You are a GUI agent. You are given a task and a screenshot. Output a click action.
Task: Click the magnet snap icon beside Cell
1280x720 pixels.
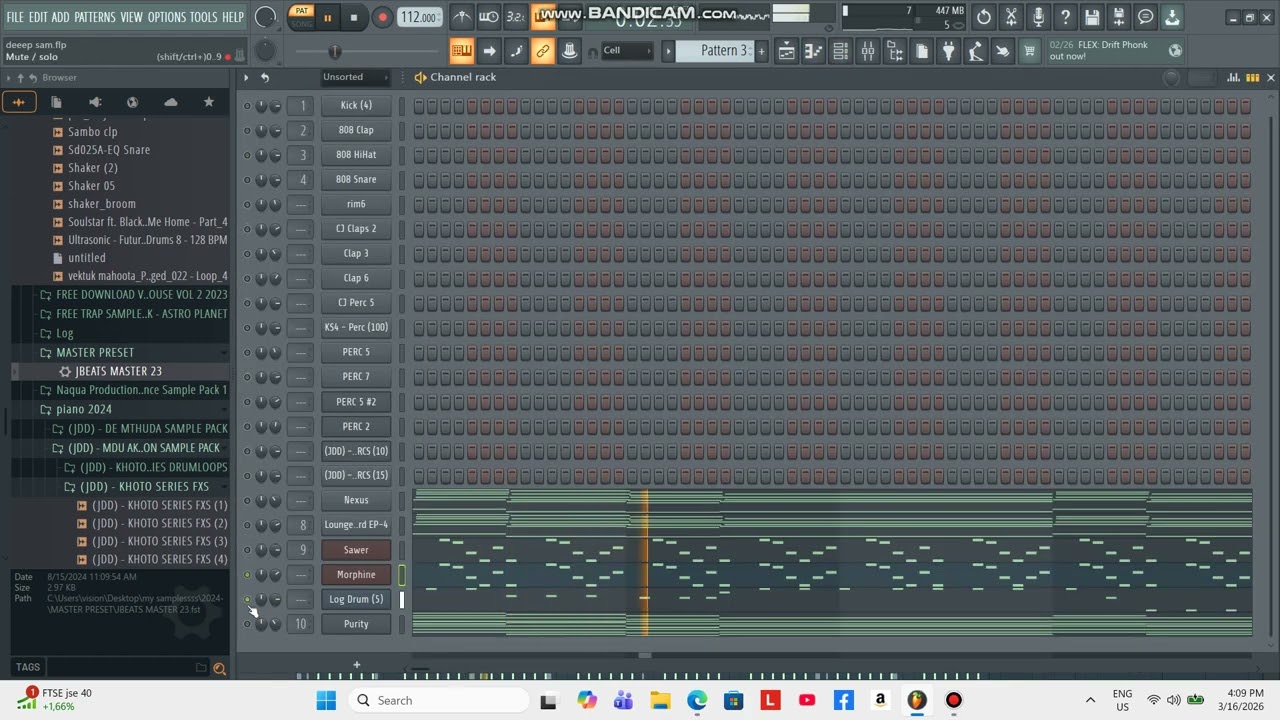click(593, 52)
